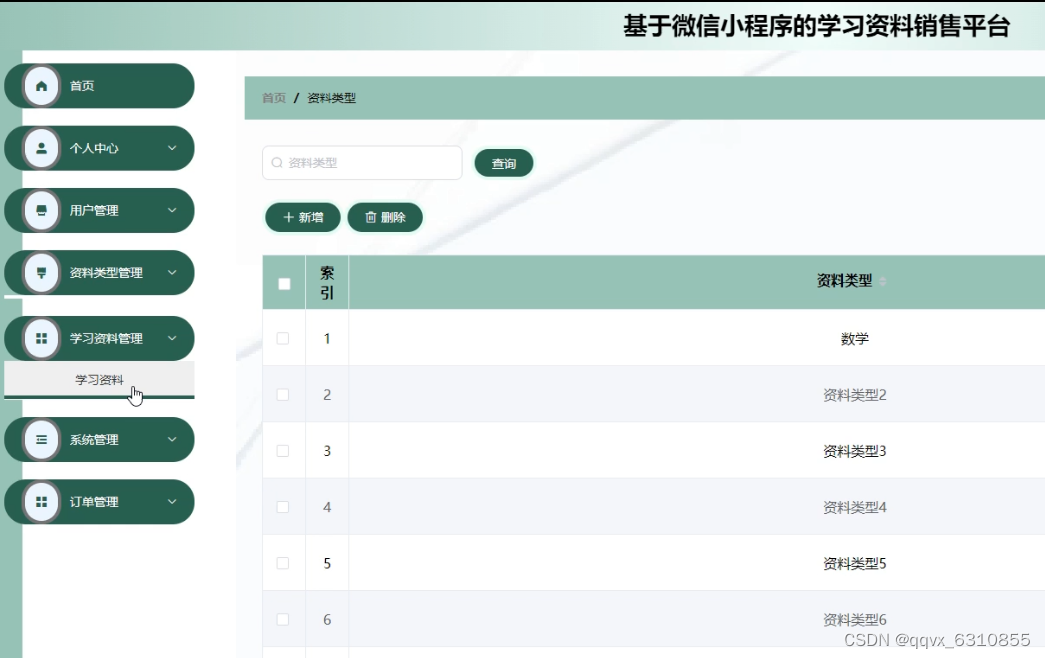Click the 查询 button

tap(503, 162)
